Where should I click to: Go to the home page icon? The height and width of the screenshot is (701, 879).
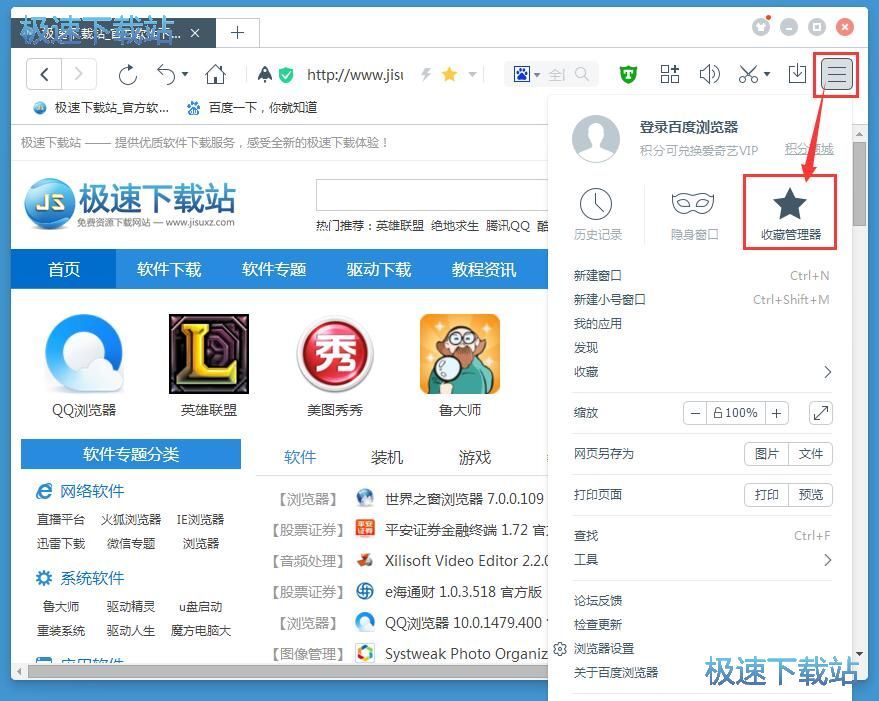[x=215, y=74]
